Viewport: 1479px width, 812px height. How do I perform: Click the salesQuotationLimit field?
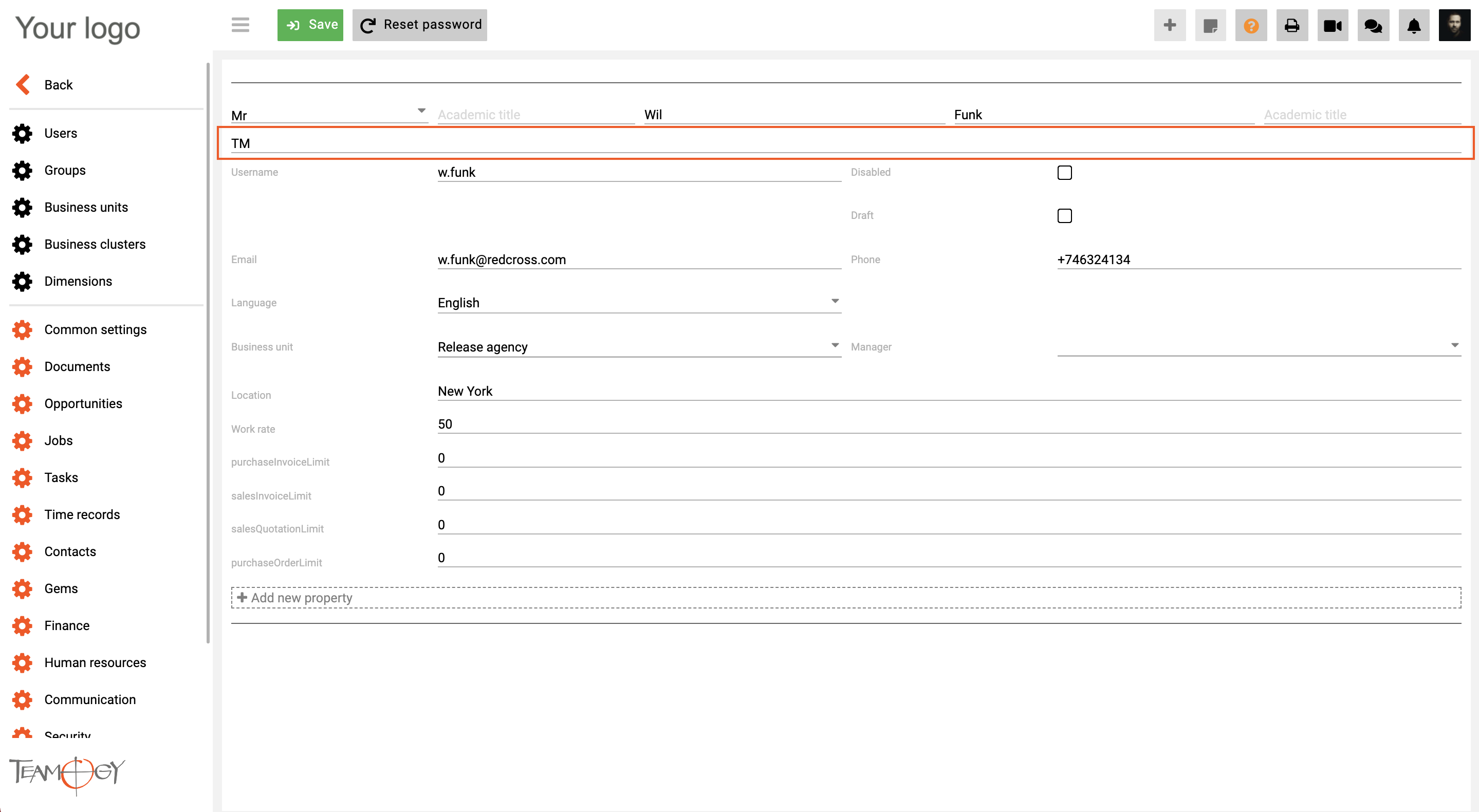point(949,525)
